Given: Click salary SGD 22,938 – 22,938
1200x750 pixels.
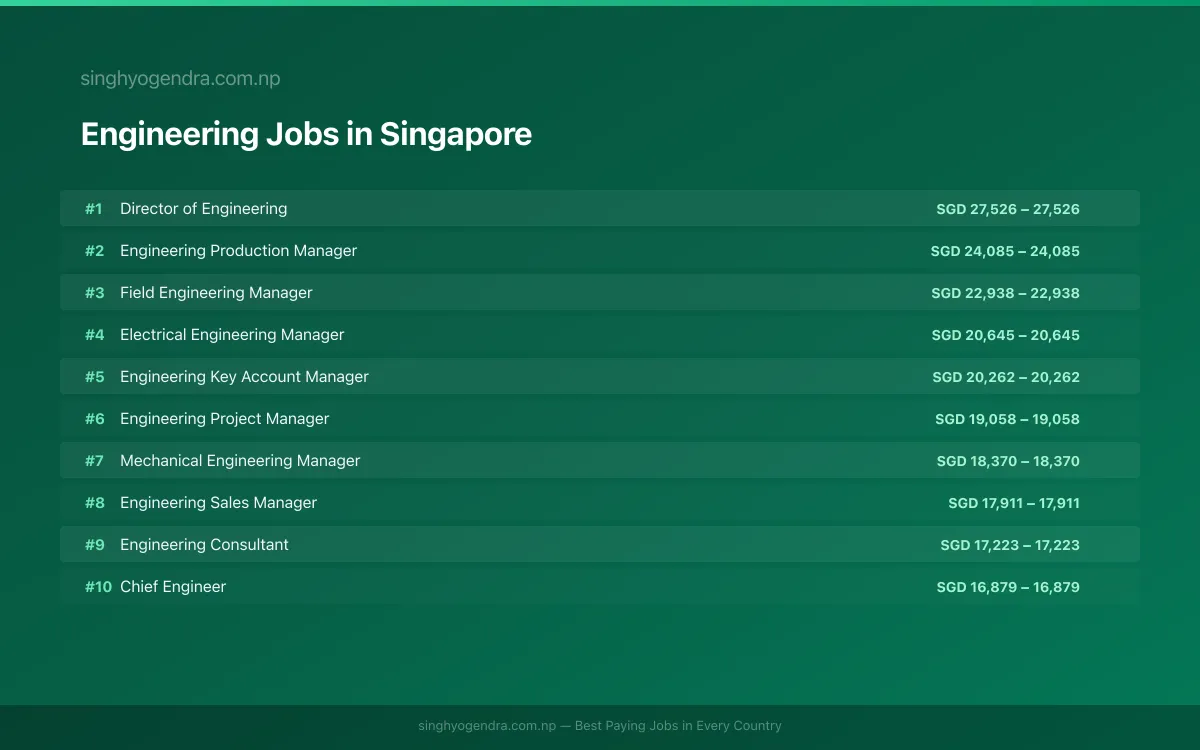Looking at the screenshot, I should click(1005, 293).
